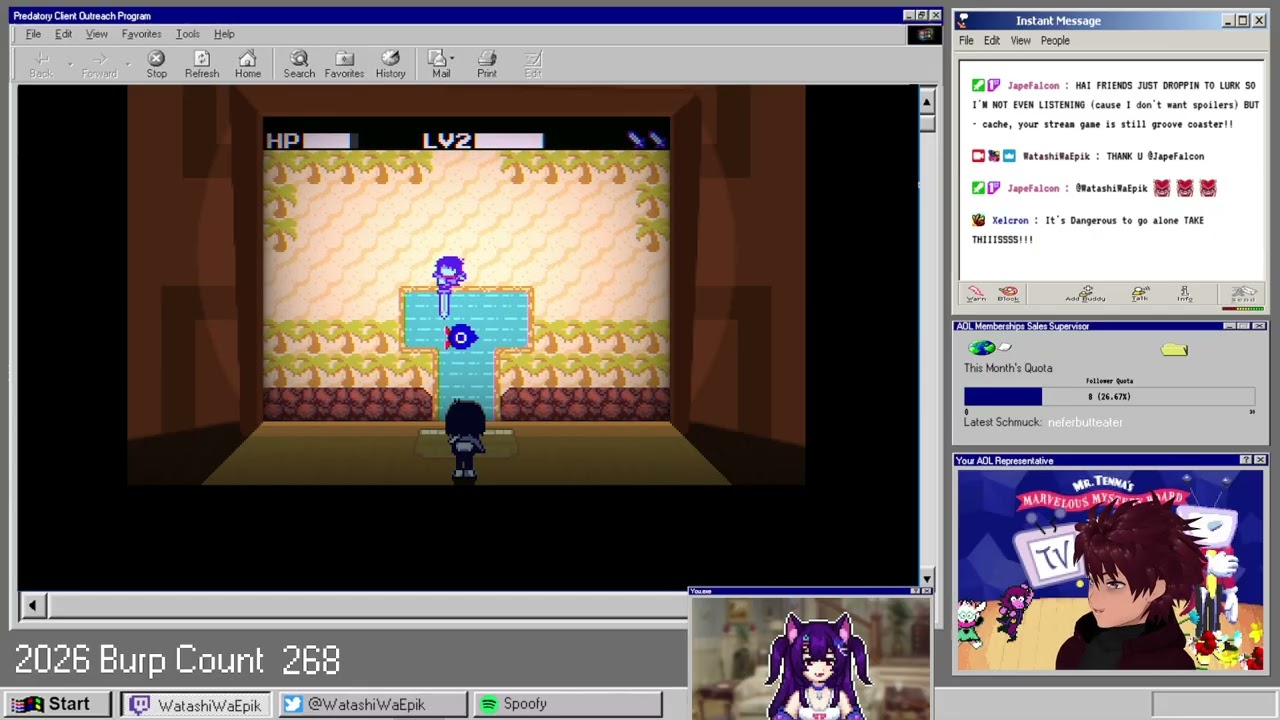Image resolution: width=1280 pixels, height=720 pixels.
Task: Click the Mail toolbar icon
Action: pyautogui.click(x=437, y=59)
